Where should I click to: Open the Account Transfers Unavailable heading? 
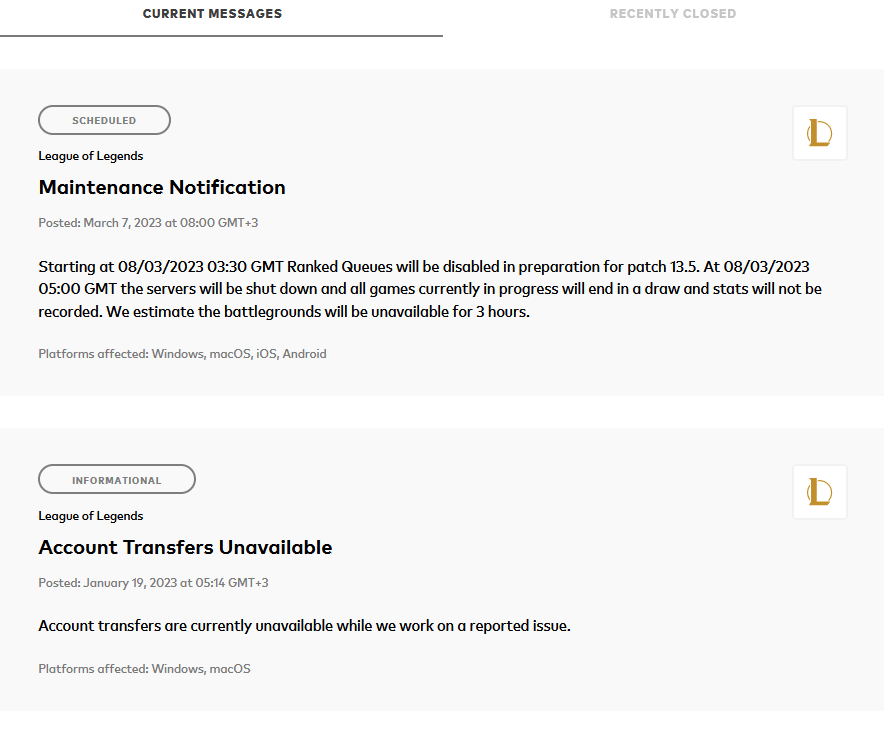tap(185, 547)
